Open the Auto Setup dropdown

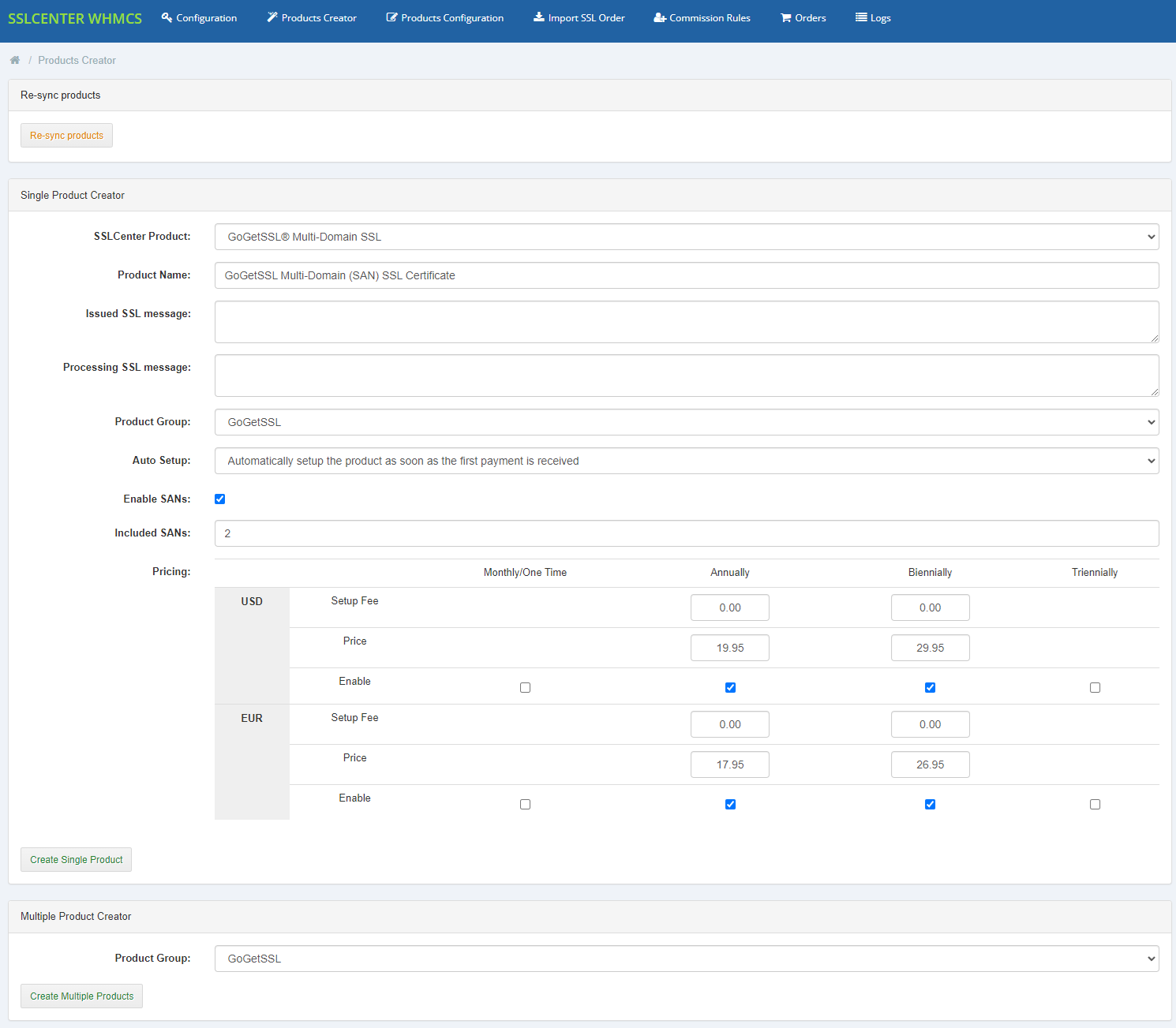[x=687, y=461]
